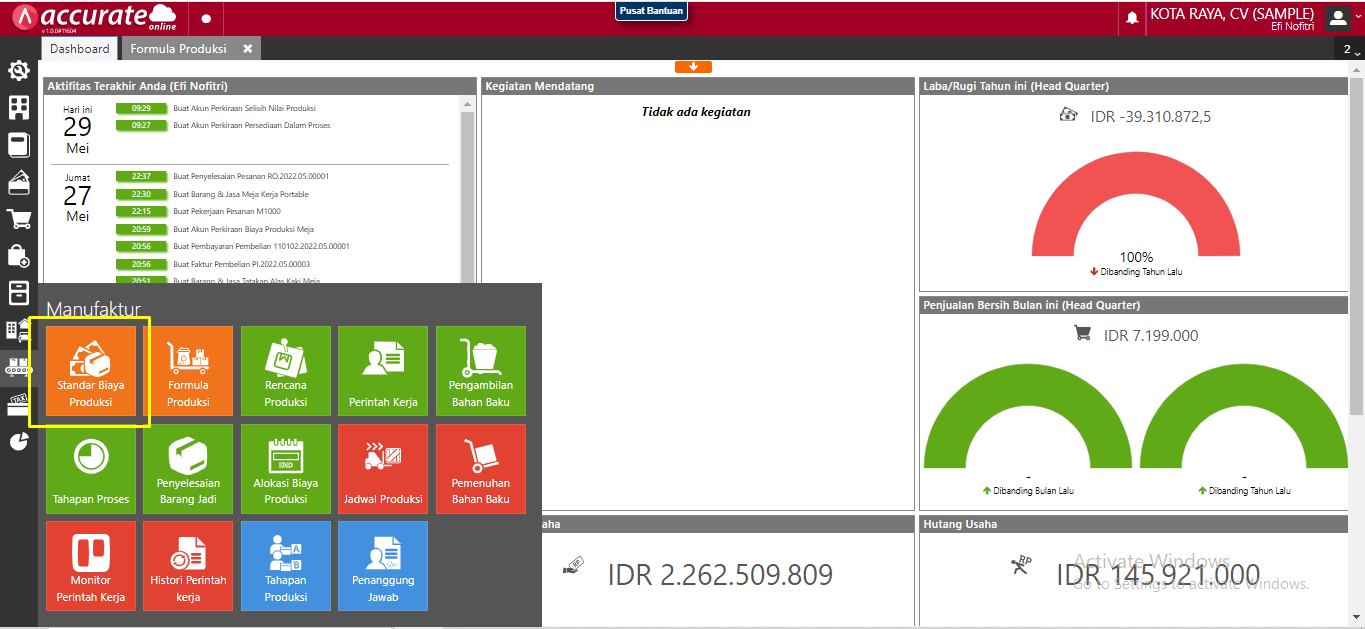Viewport: 1365px width, 629px height.
Task: Open activity Buat Akun Perkiraan Selisih Nilai Produksi
Action: pos(244,108)
